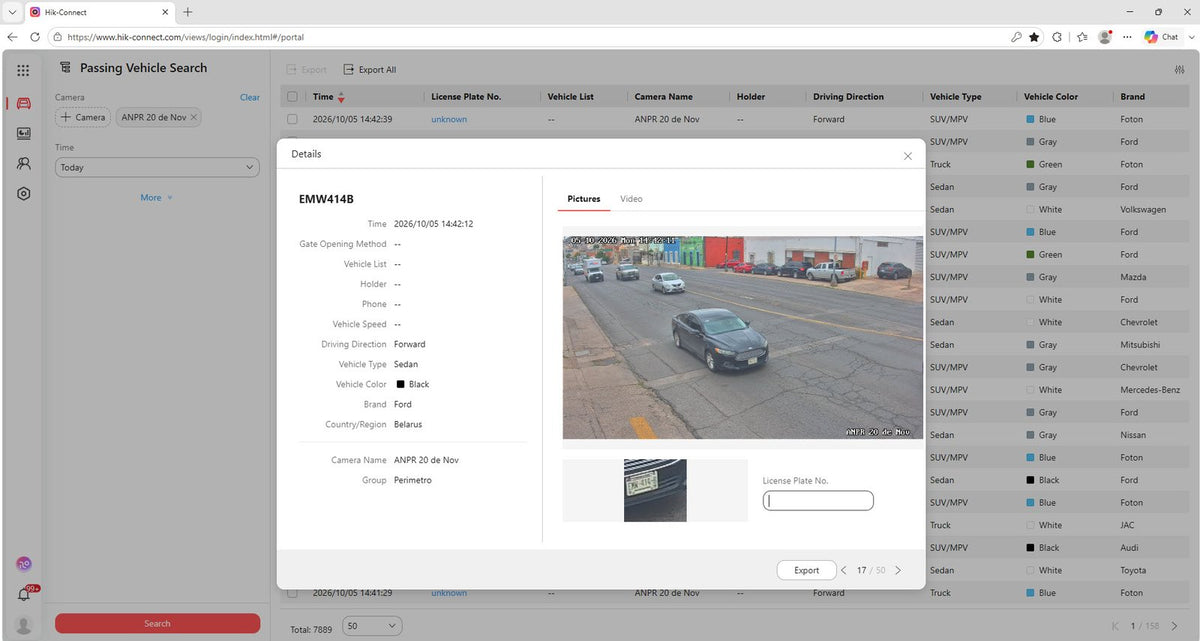This screenshot has height=641, width=1200.
Task: Click the Driving Direction column header
Action: click(848, 97)
